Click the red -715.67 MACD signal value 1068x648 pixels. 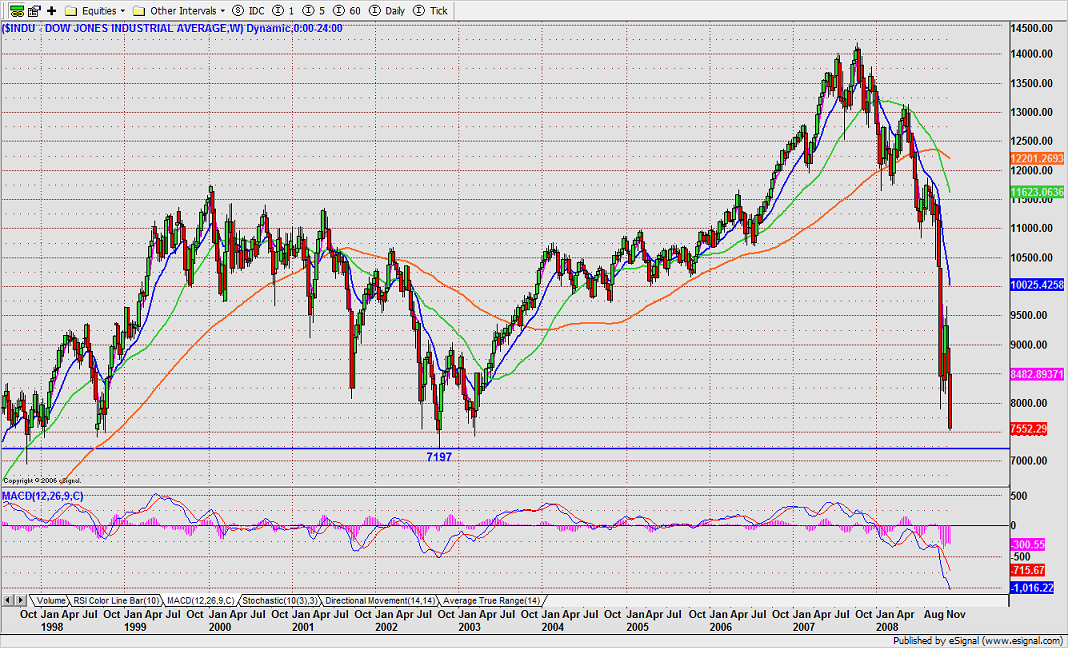pyautogui.click(x=1028, y=570)
